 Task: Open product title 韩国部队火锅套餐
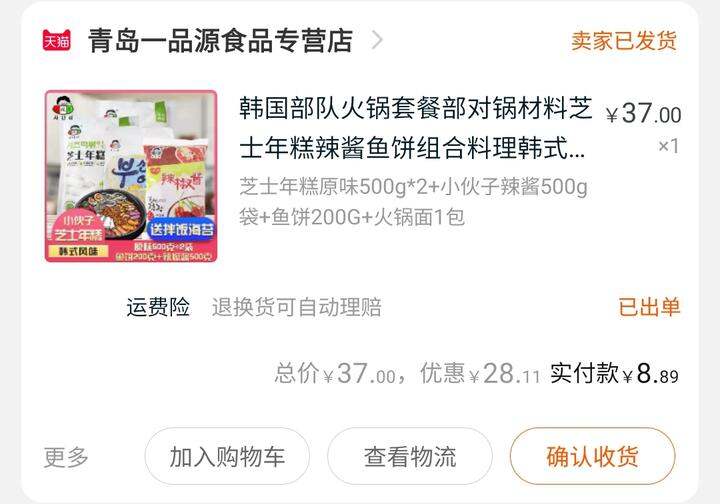click(416, 128)
